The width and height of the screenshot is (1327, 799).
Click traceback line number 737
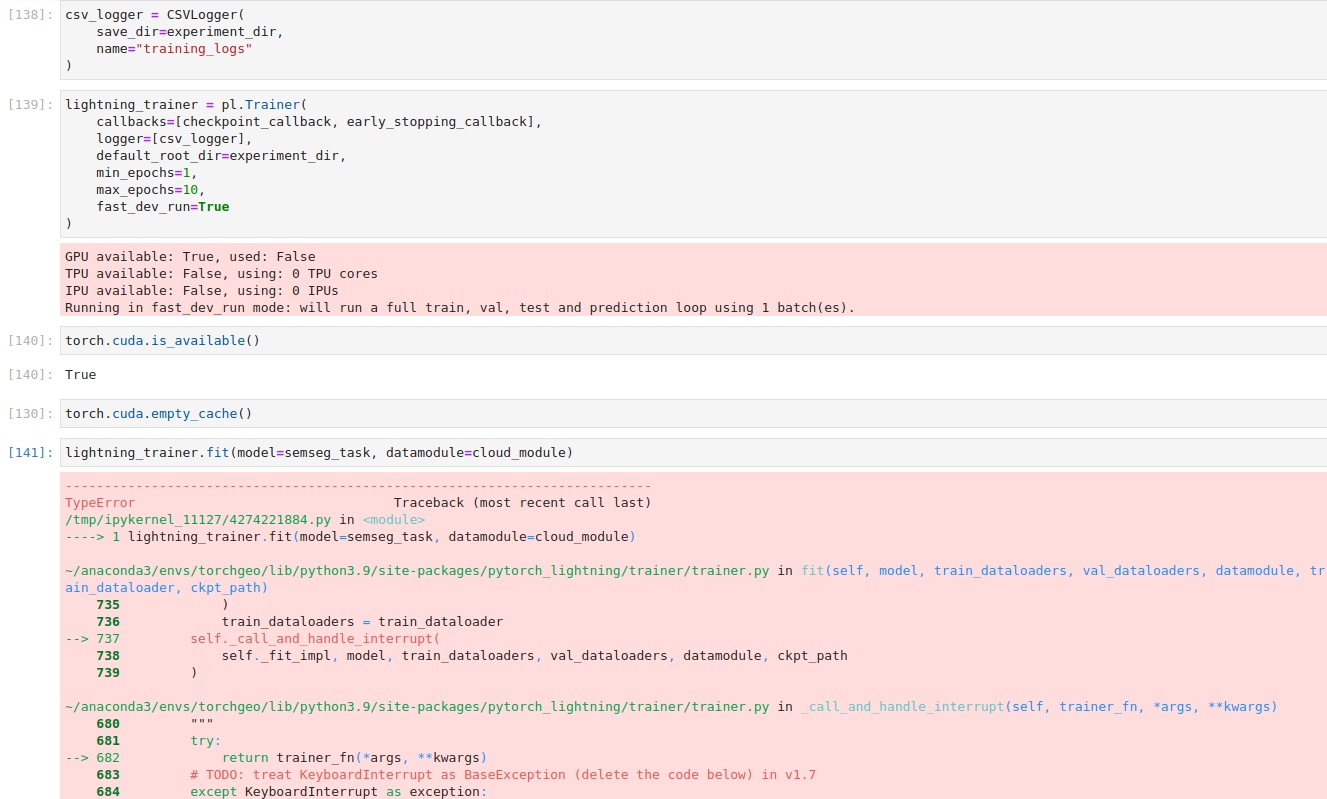(x=108, y=639)
